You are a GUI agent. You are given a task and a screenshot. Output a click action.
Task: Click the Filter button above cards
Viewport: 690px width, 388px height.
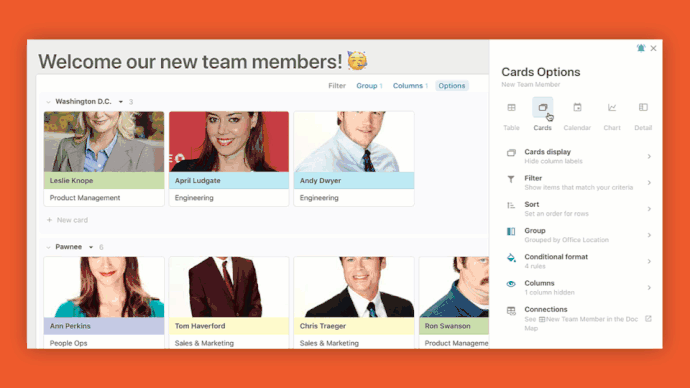(337, 86)
